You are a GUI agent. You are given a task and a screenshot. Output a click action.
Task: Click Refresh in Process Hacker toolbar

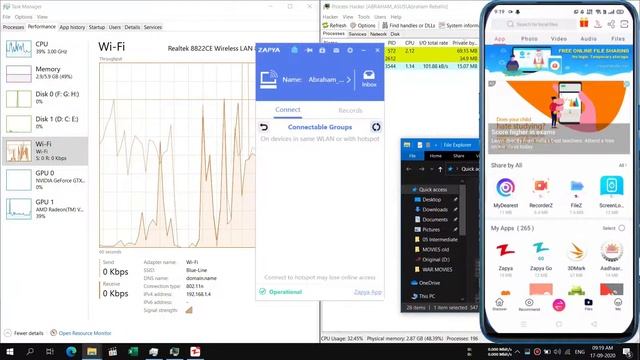click(334, 25)
